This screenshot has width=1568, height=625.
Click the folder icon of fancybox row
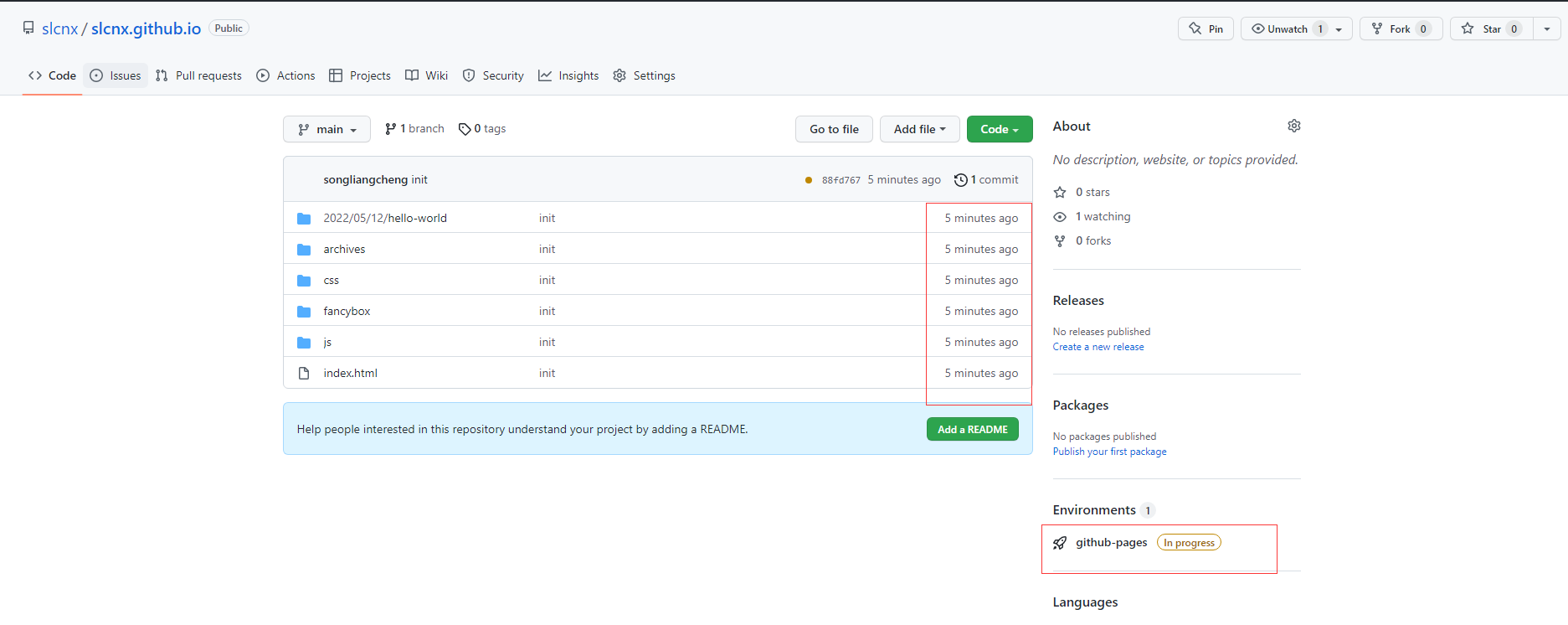coord(304,312)
